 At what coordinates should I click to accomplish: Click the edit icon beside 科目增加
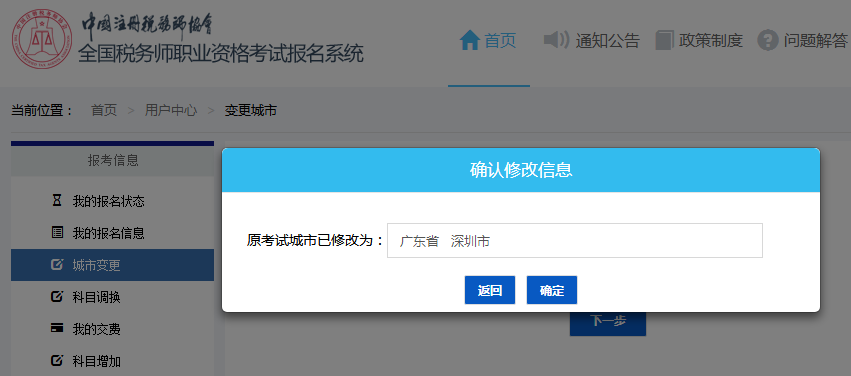click(x=57, y=360)
